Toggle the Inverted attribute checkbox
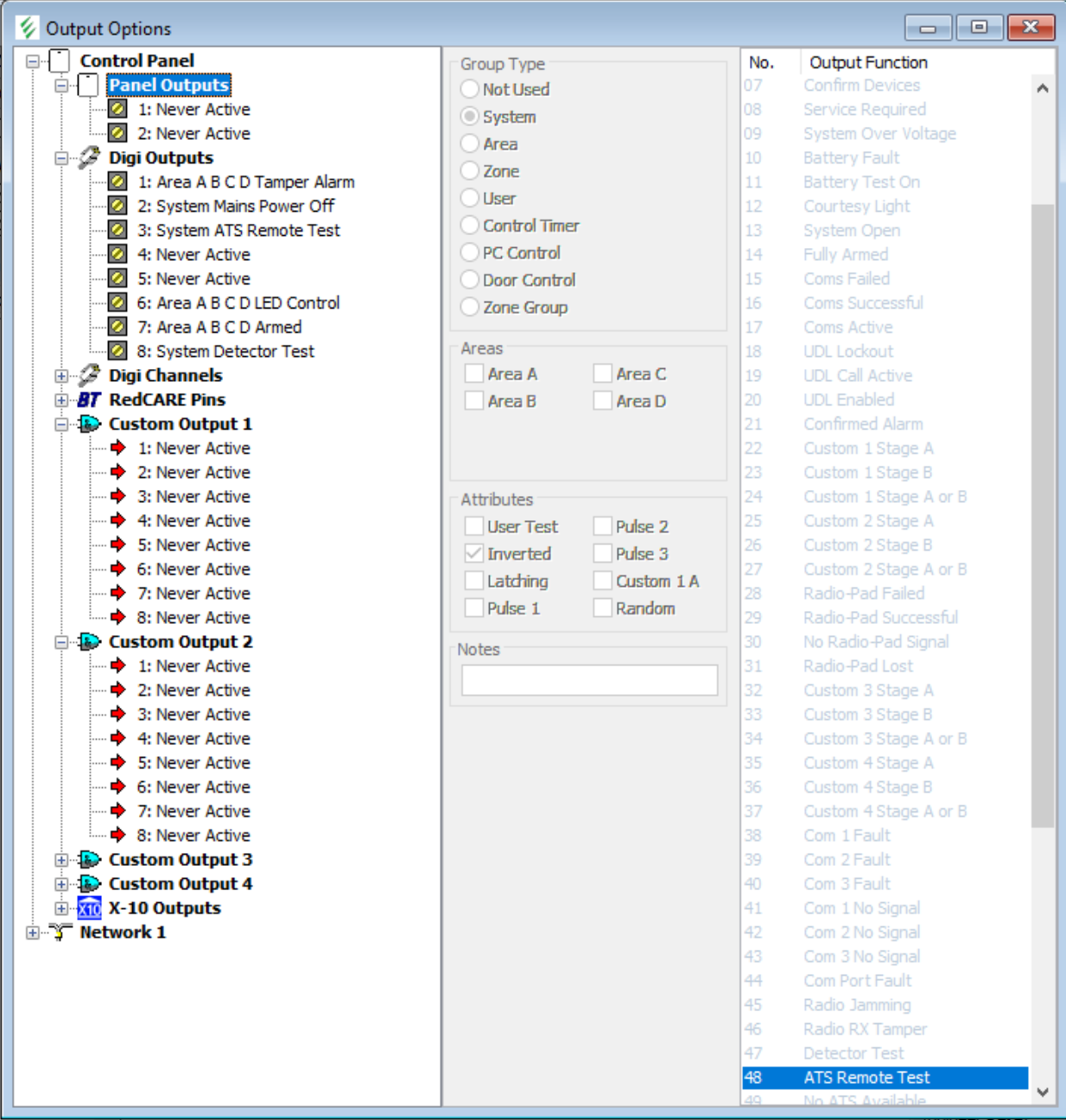This screenshot has width=1066, height=1120. tap(474, 554)
